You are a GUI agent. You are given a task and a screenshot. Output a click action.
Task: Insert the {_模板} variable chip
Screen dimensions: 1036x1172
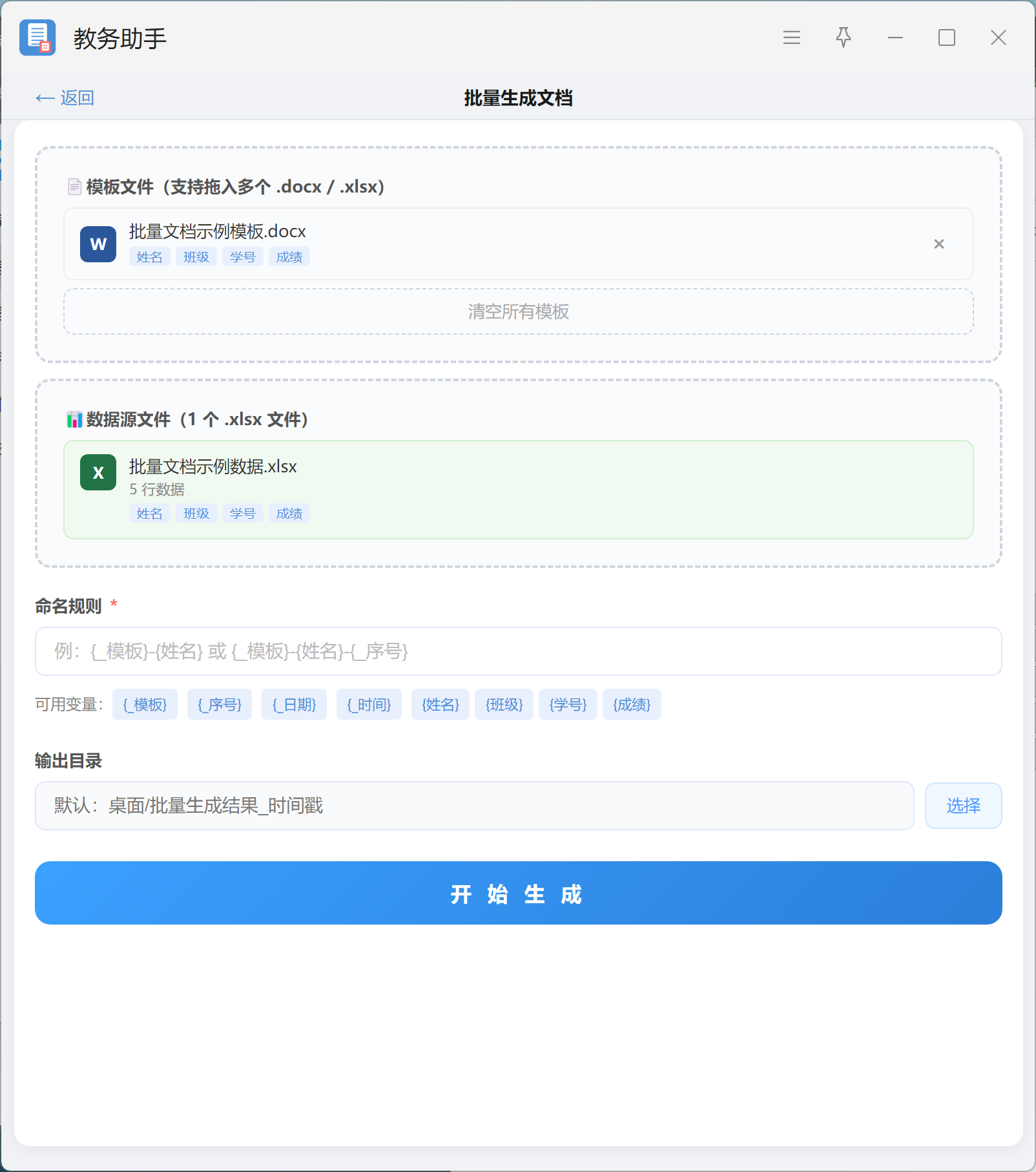coord(145,704)
